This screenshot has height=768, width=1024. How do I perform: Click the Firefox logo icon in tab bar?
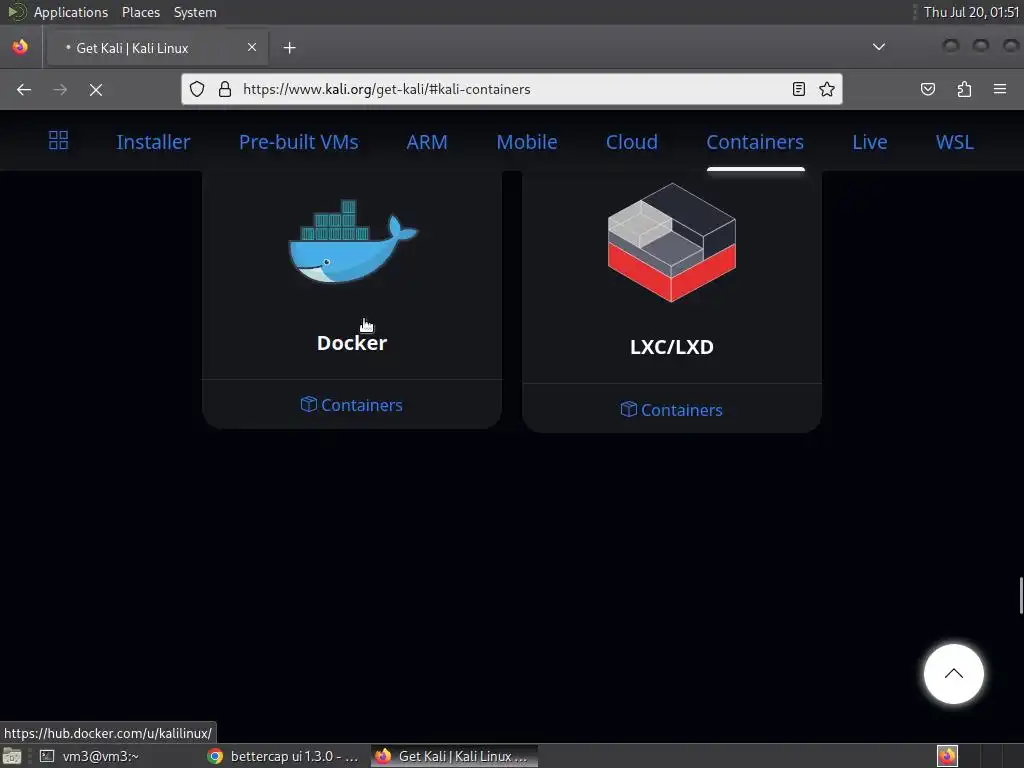coord(20,47)
